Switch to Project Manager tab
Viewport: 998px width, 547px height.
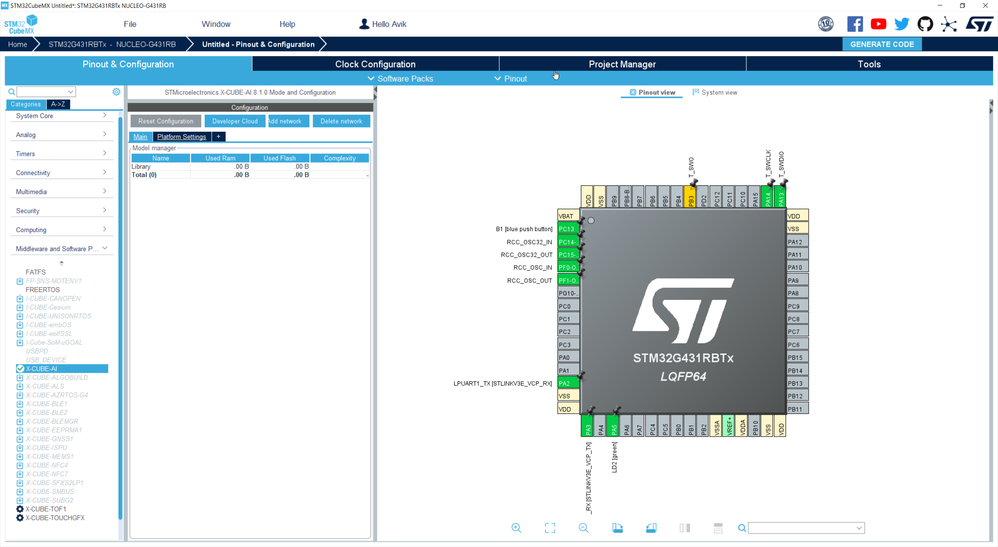622,64
